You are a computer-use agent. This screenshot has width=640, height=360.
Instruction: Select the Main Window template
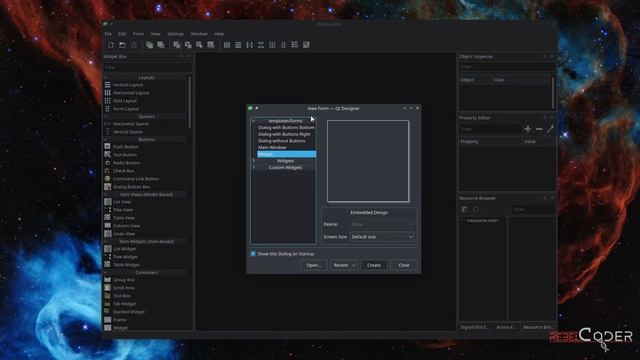(x=272, y=147)
